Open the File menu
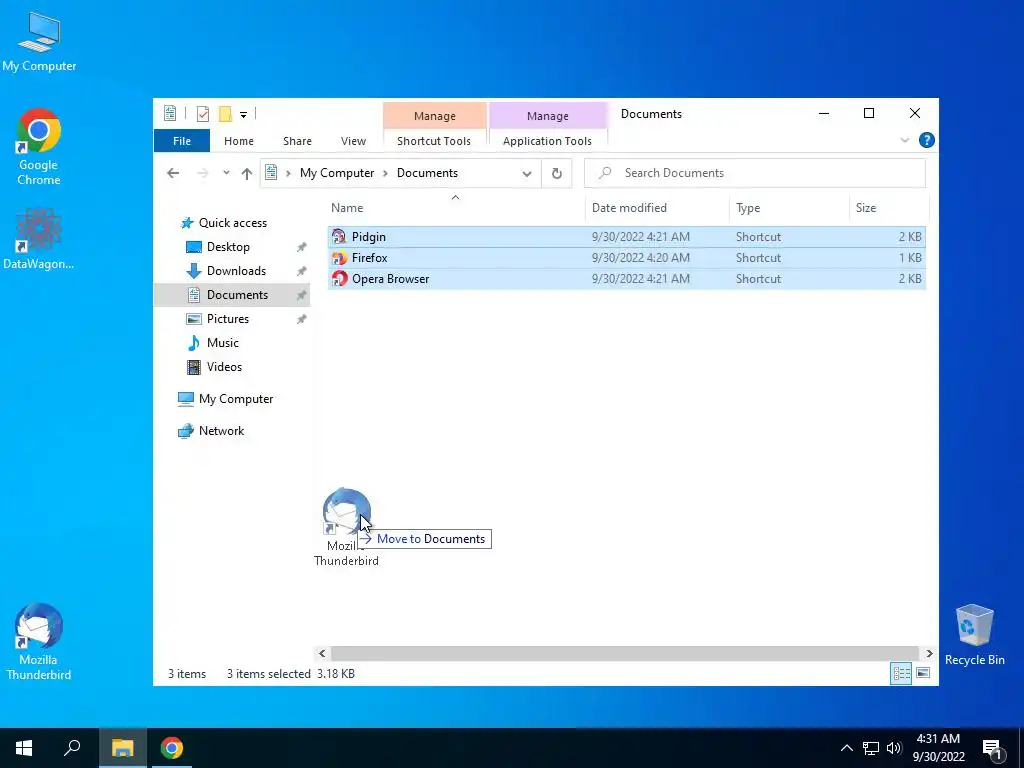 pyautogui.click(x=182, y=141)
